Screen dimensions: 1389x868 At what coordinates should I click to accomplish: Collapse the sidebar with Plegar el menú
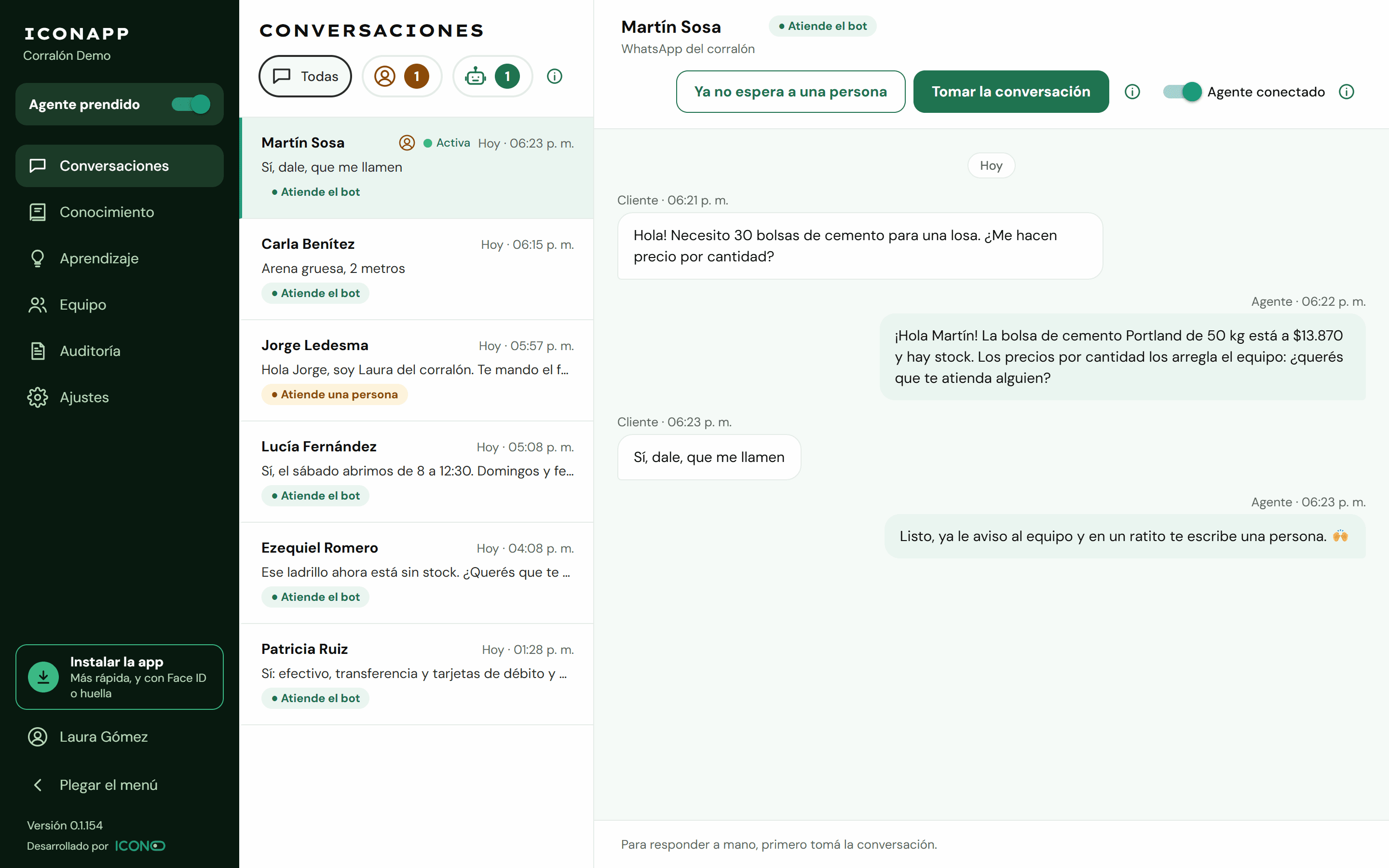(120, 785)
